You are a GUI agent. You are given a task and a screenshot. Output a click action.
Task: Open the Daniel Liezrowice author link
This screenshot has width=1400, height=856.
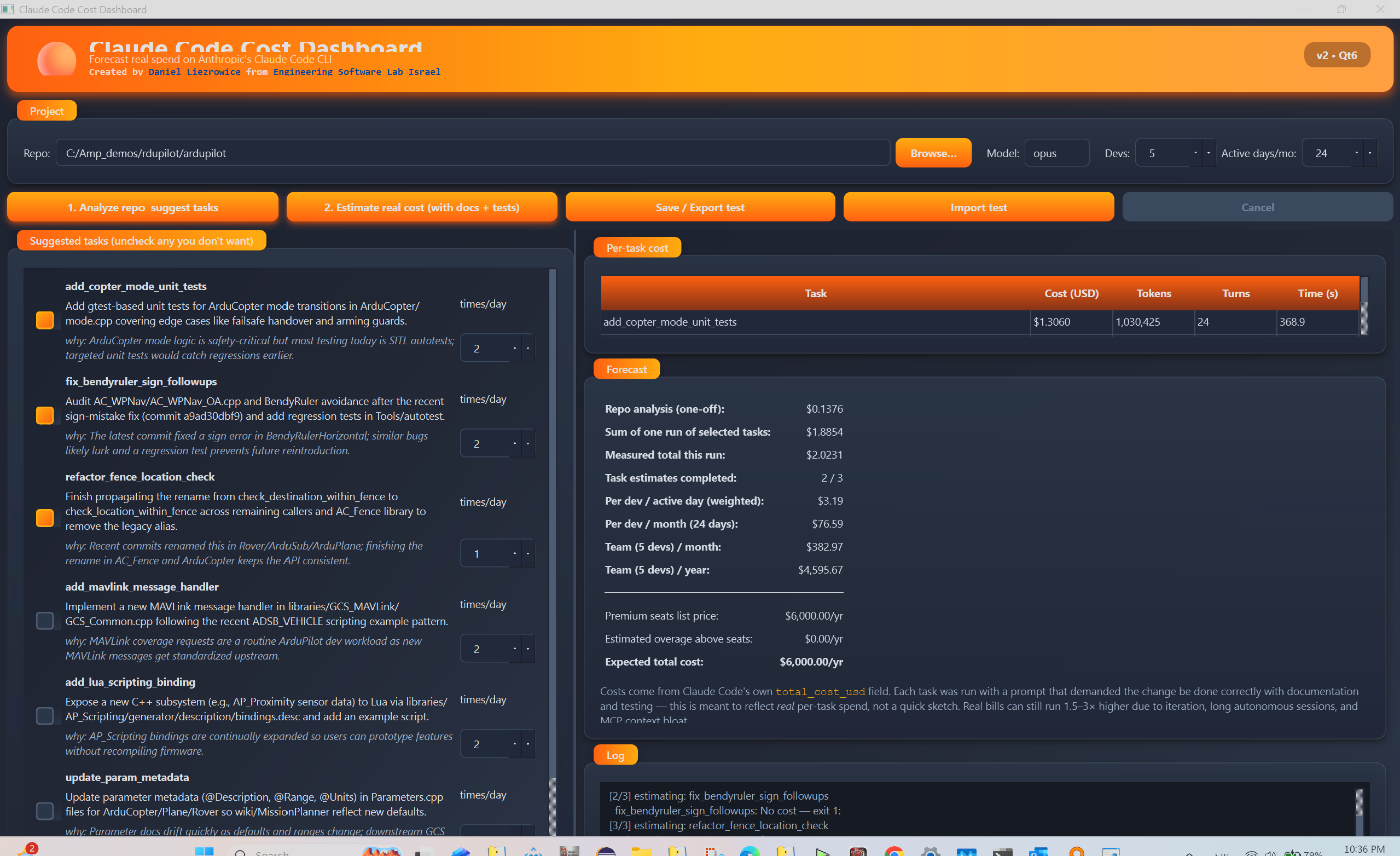coord(194,72)
